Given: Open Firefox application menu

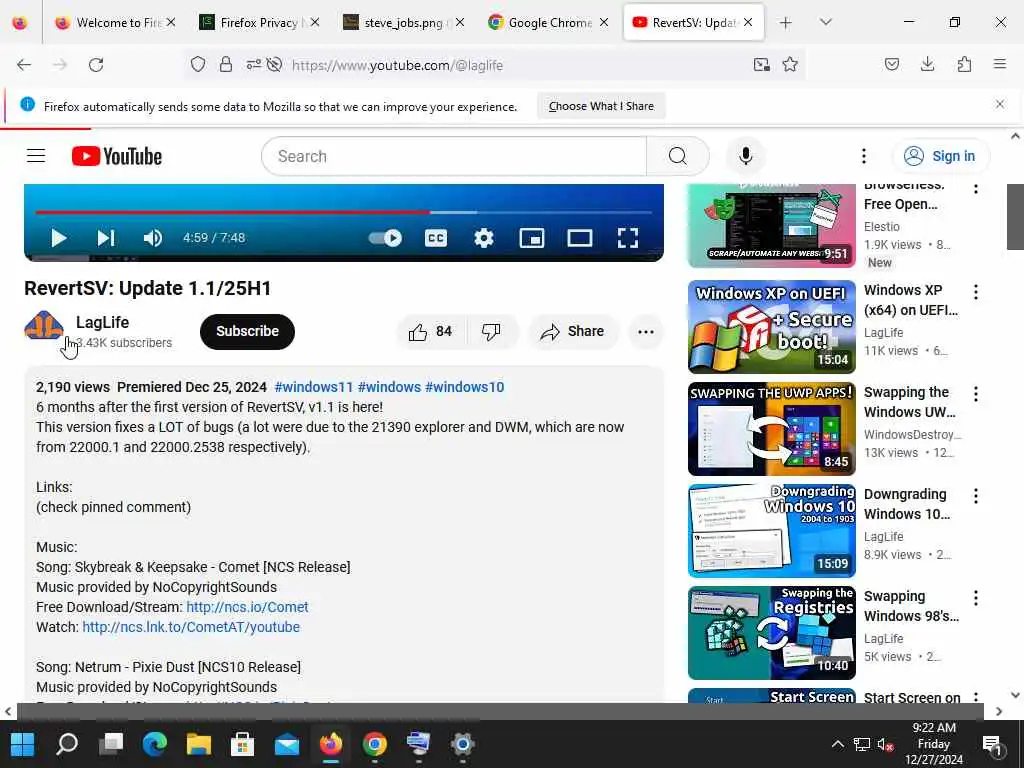Looking at the screenshot, I should click(1000, 65).
